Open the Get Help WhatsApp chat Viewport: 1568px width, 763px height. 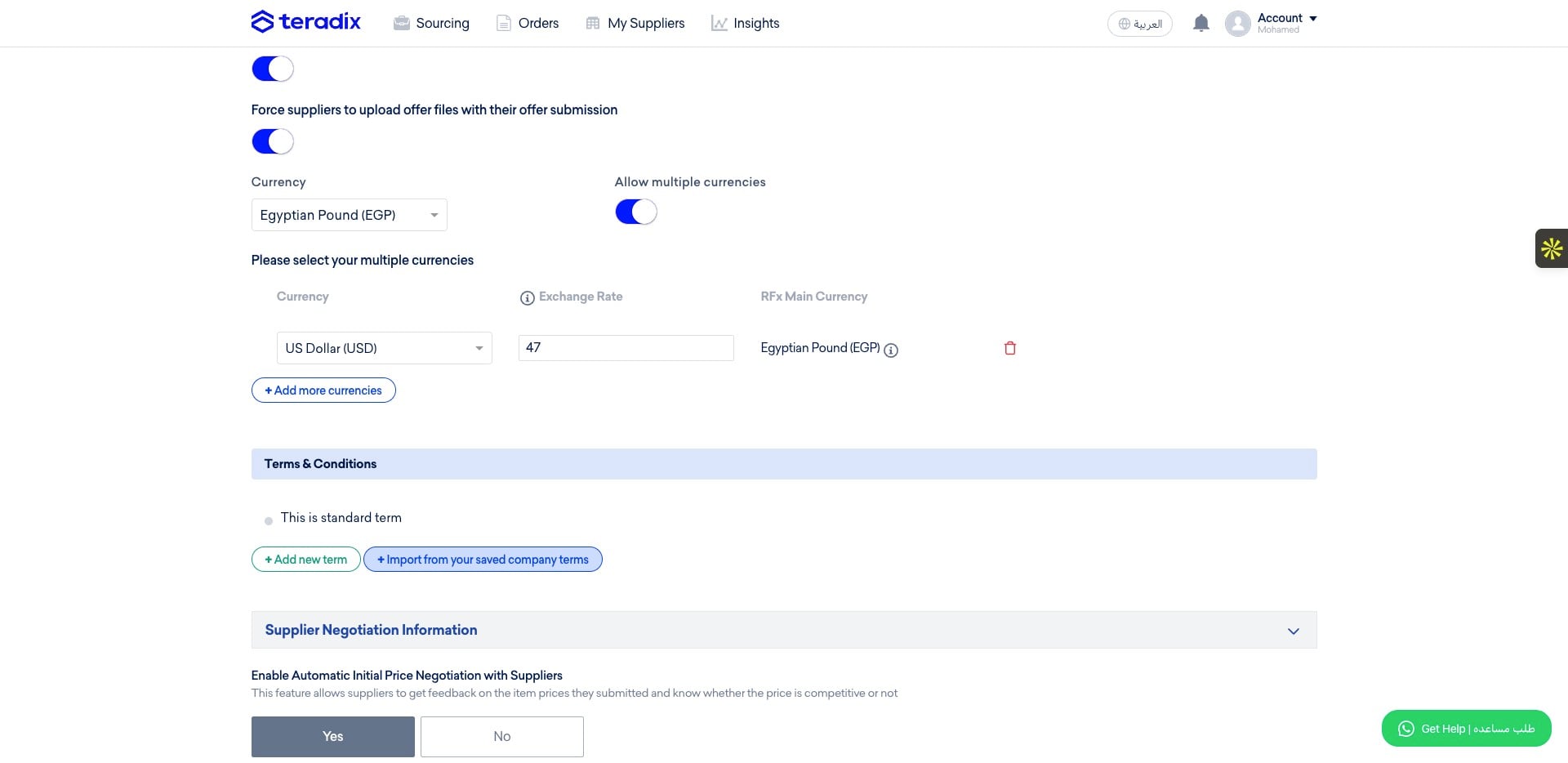pos(1467,729)
